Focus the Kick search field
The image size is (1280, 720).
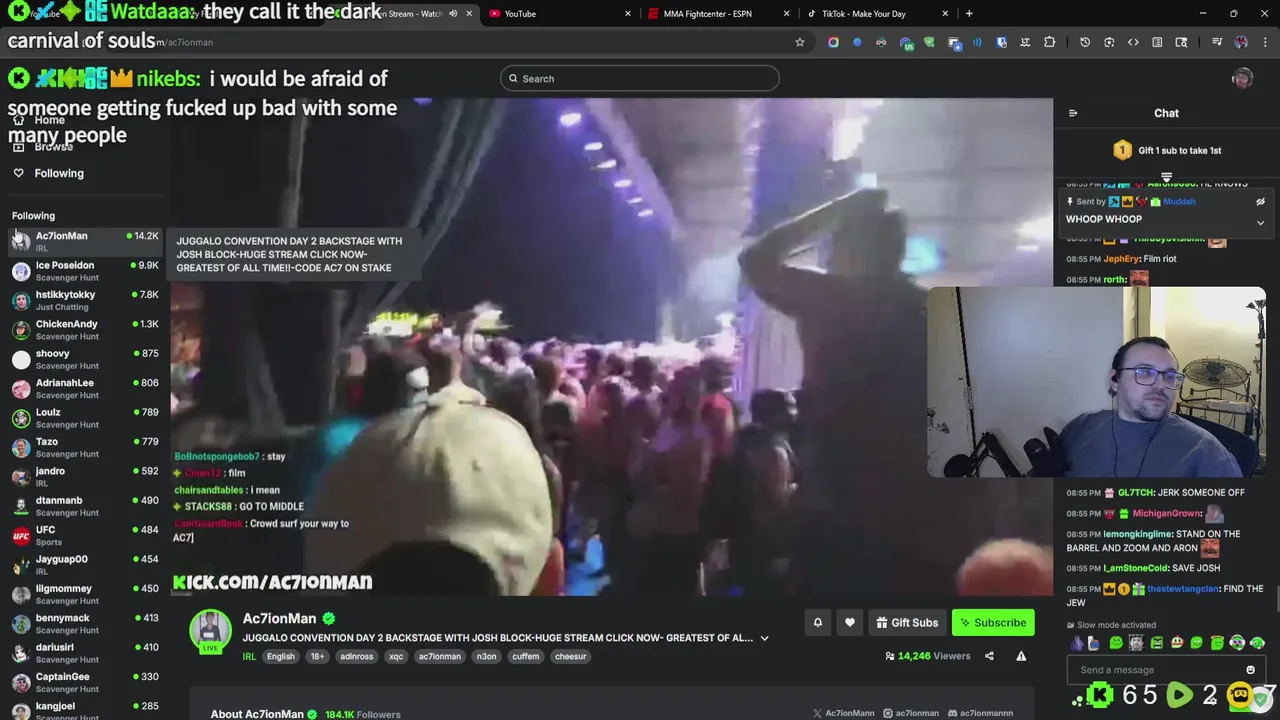tap(640, 79)
